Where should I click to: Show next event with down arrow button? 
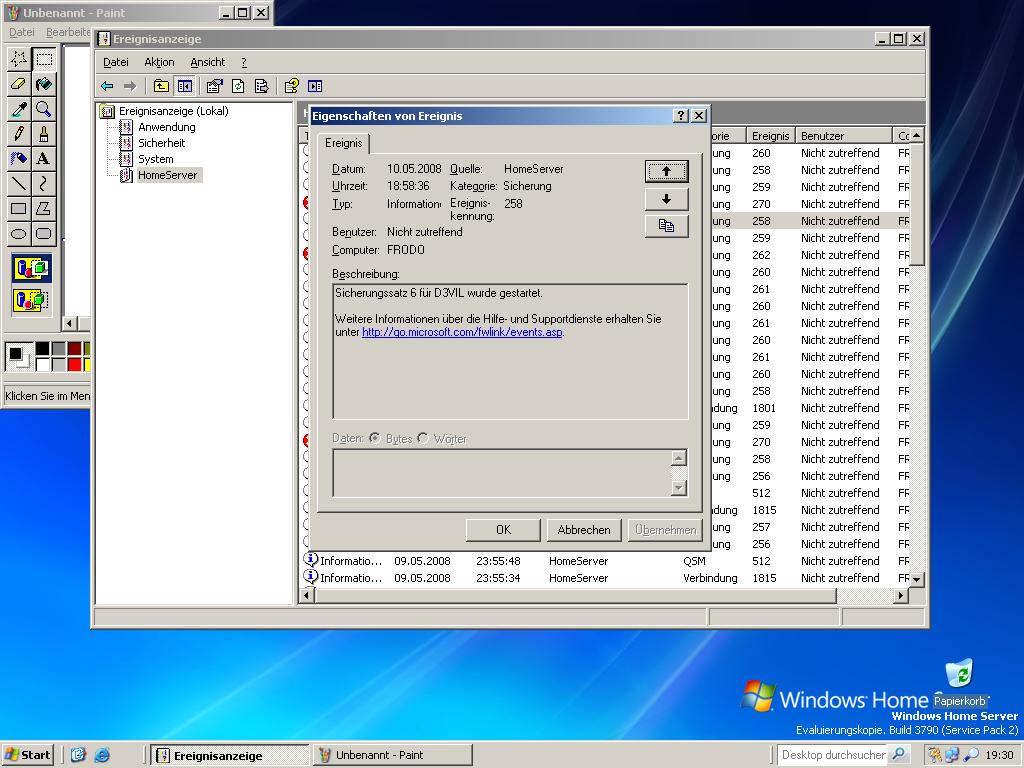[666, 199]
